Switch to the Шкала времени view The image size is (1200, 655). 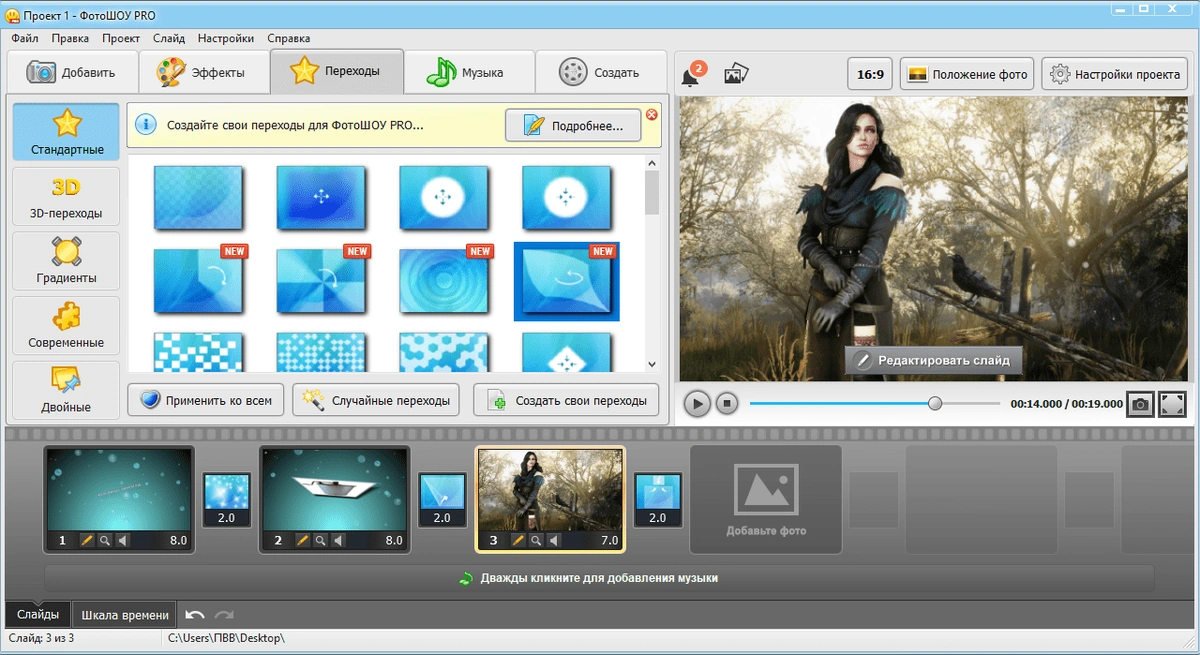point(125,614)
